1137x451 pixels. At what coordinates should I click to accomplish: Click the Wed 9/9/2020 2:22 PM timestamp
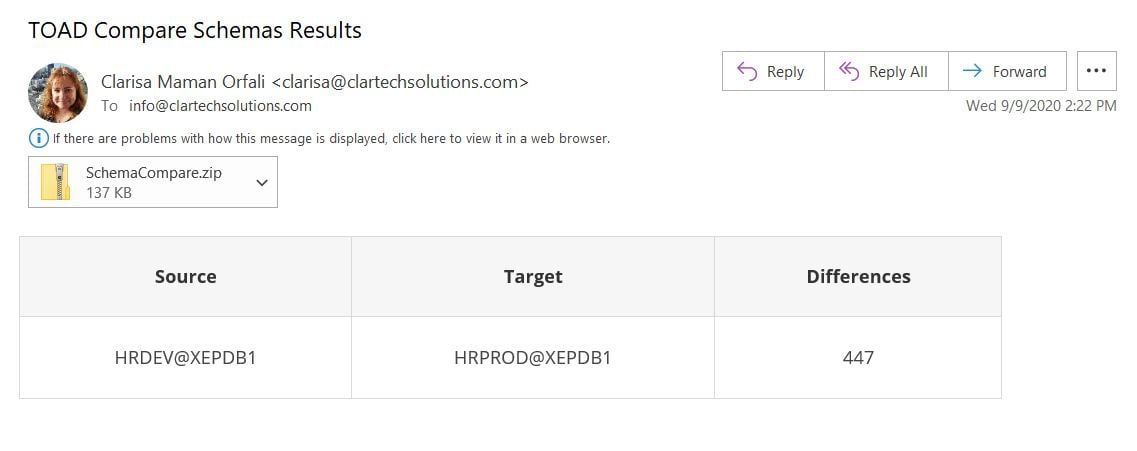pos(1041,106)
